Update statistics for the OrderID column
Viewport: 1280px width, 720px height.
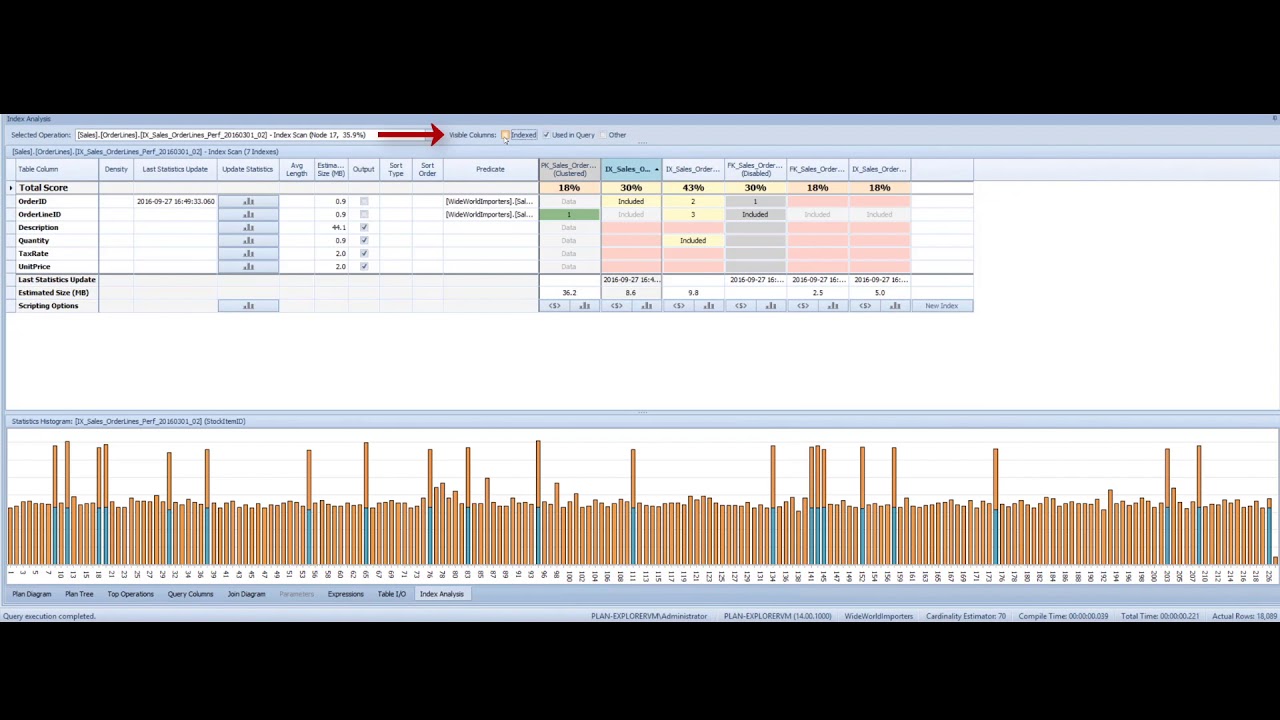point(248,202)
